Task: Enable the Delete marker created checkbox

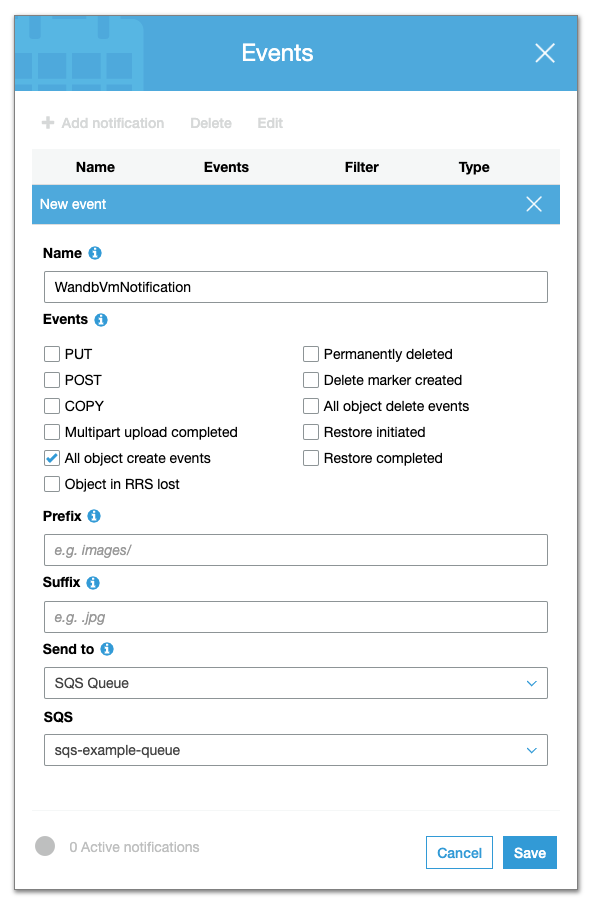Action: tap(311, 380)
